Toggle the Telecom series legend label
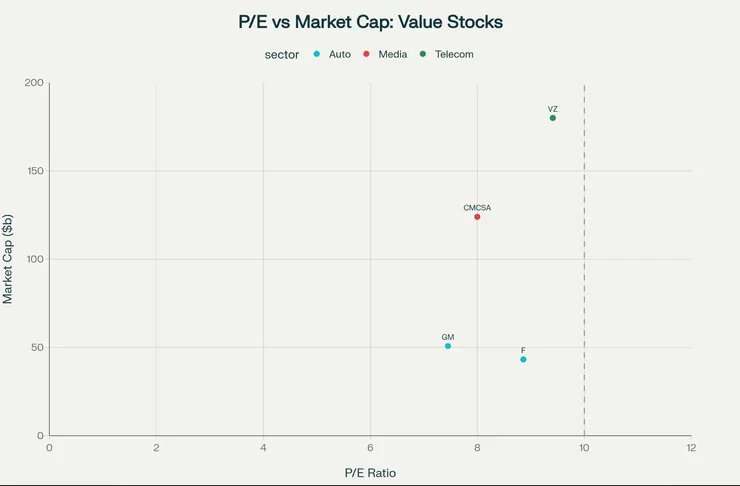 click(x=454, y=54)
